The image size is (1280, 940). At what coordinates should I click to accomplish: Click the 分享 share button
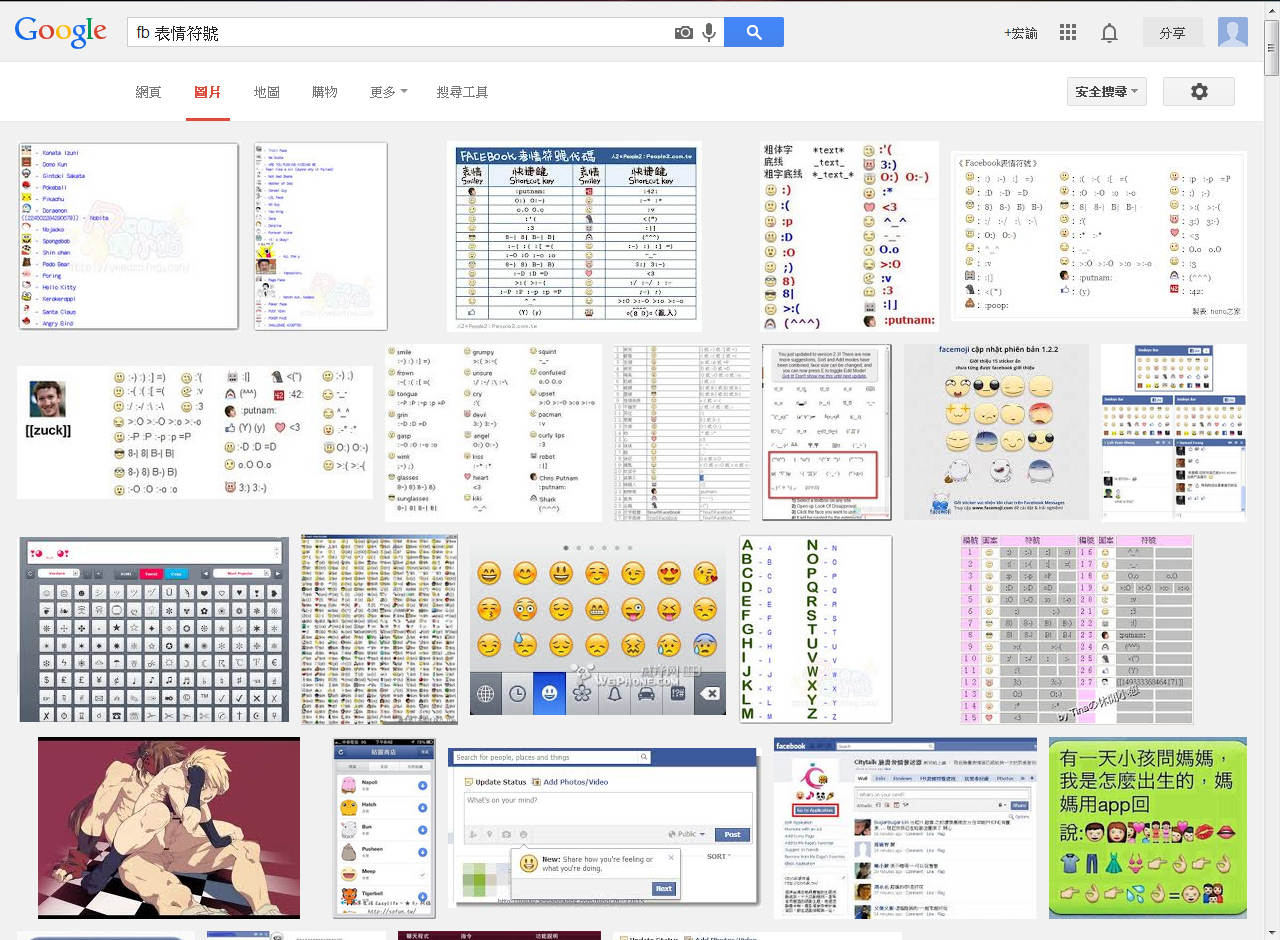pos(1173,33)
